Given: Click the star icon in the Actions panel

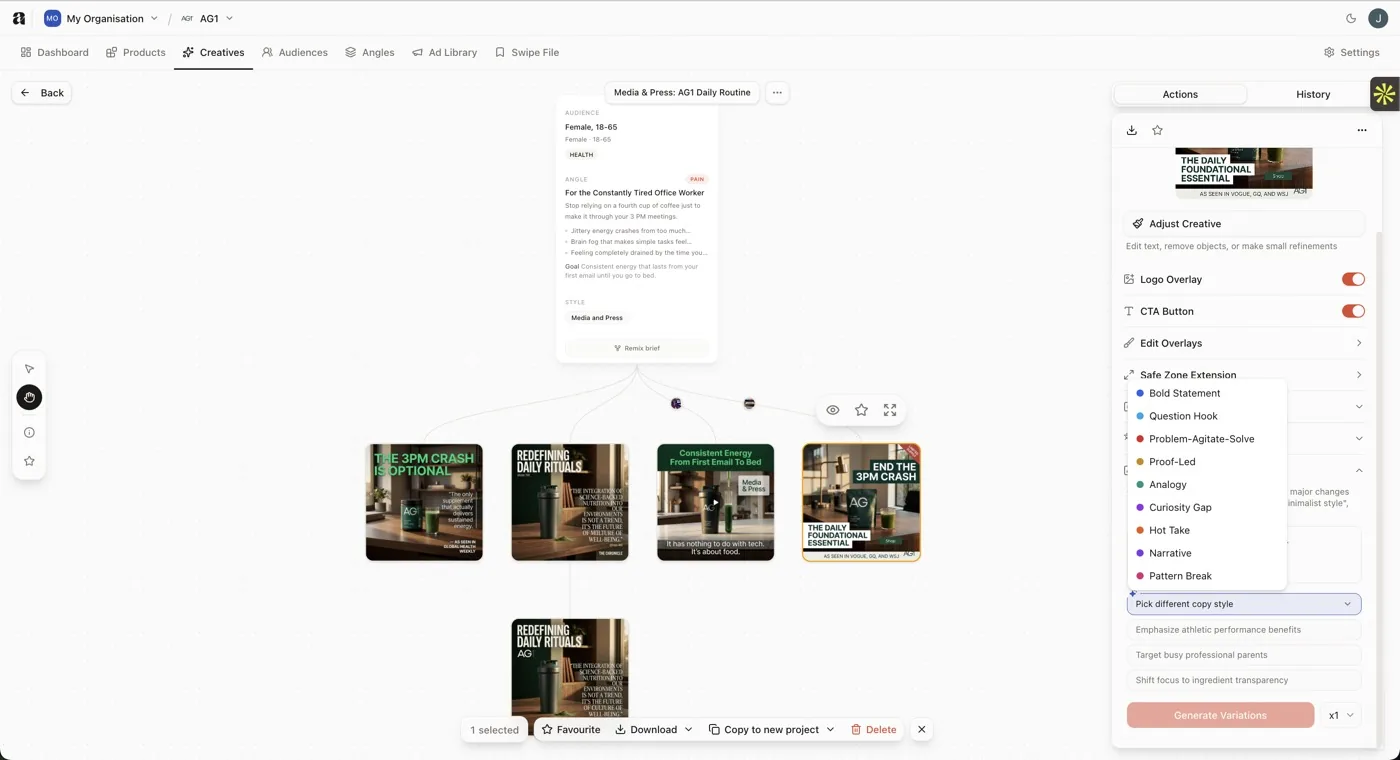Looking at the screenshot, I should pos(1157,130).
